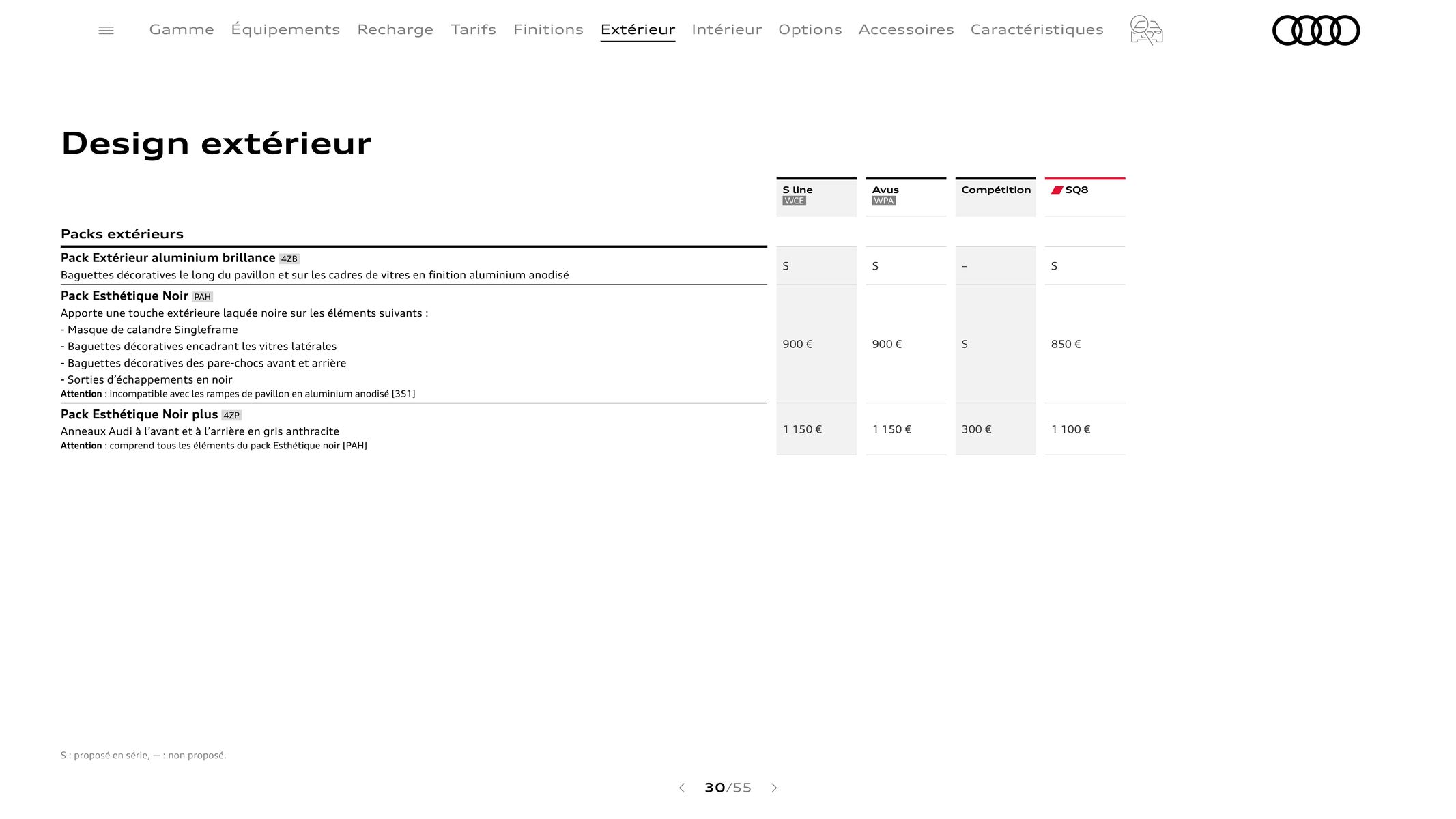
Task: Click the WPA code badge
Action: tap(883, 201)
